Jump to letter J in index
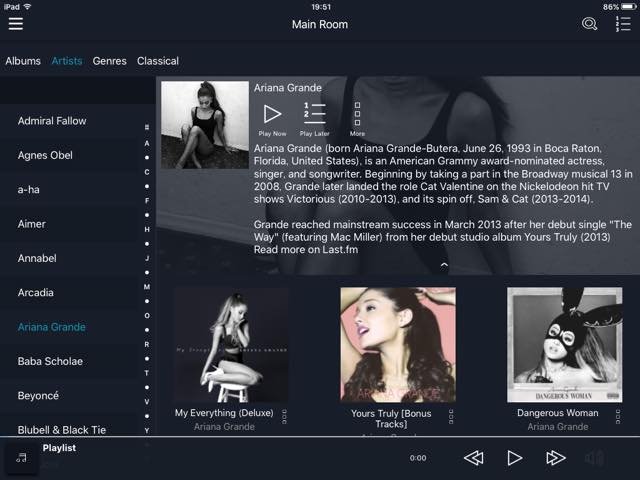The image size is (640, 480). (x=147, y=258)
